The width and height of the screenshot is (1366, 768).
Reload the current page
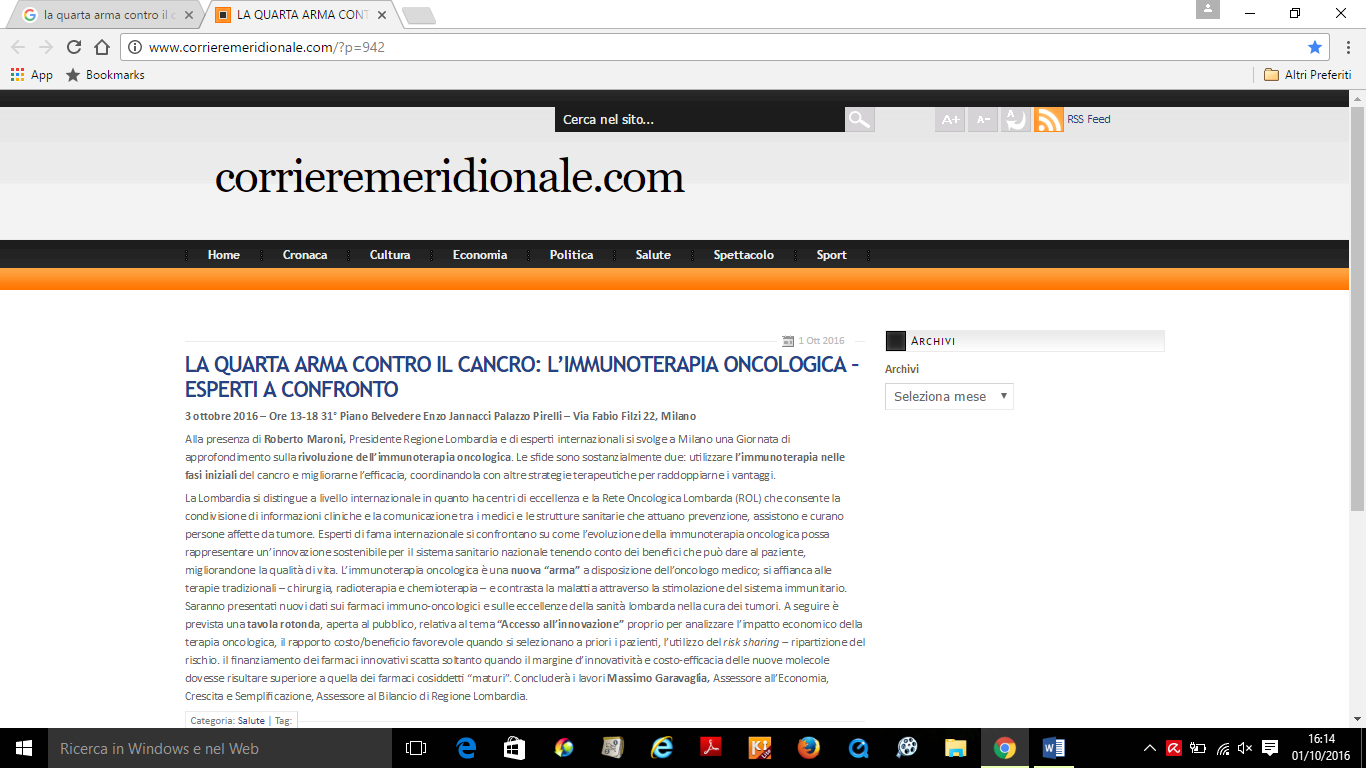point(73,47)
